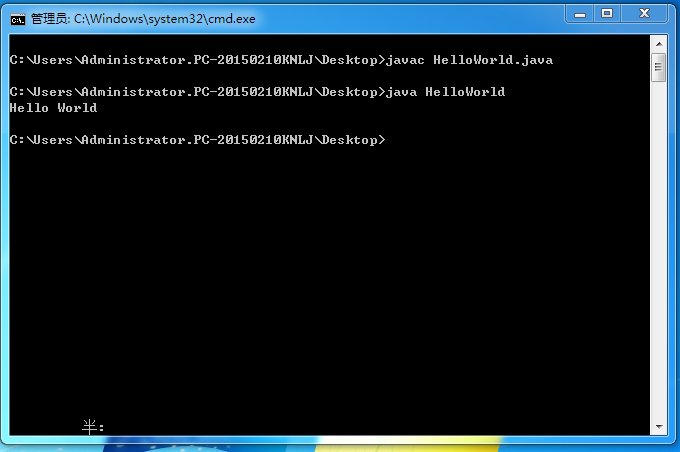Open the cmd.exe system menu icon
Screen dimensions: 680x452
[18, 19]
